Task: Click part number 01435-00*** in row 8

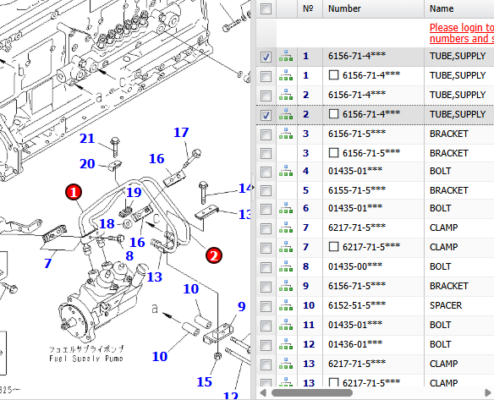Action: 355,267
